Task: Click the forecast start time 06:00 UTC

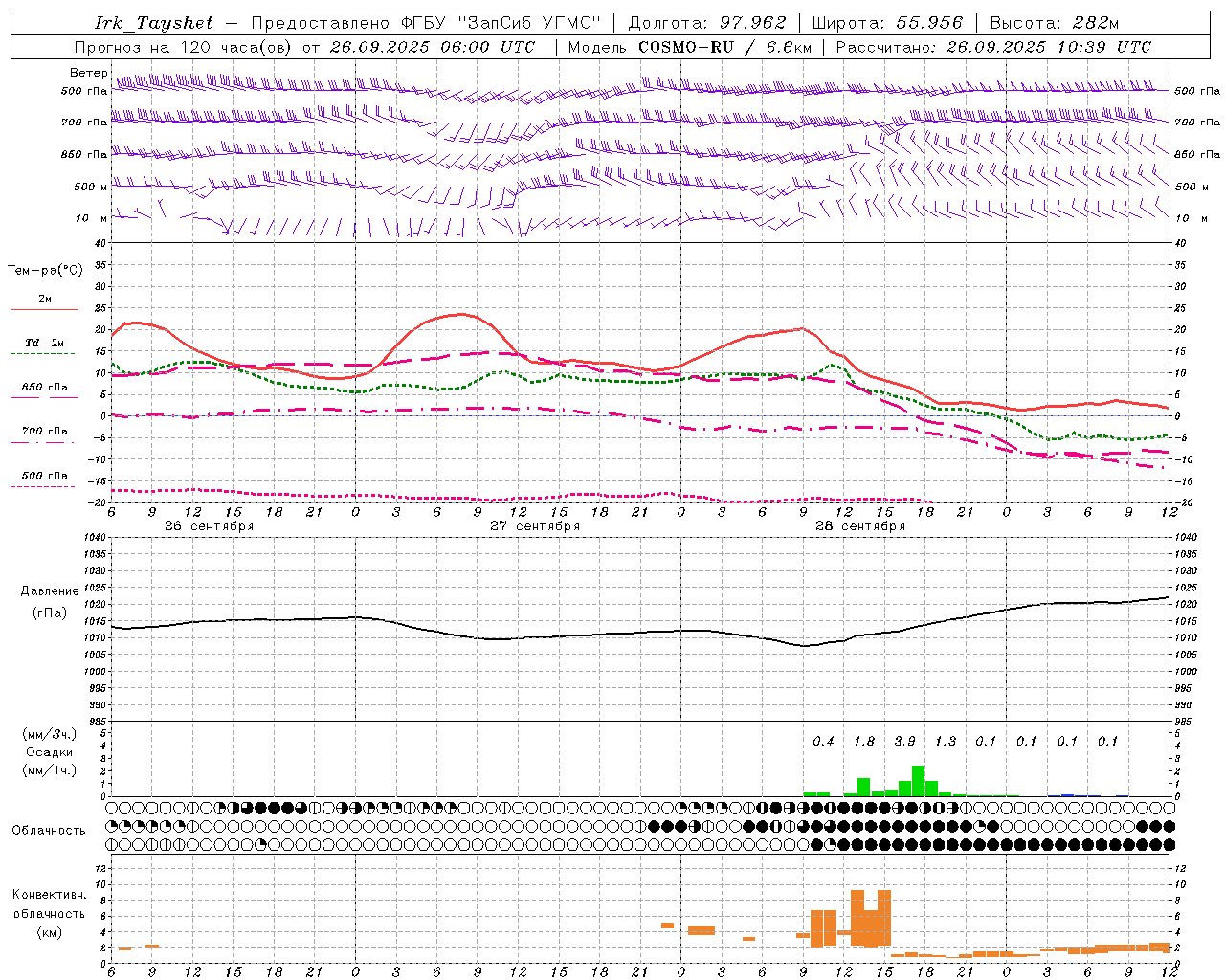Action: (x=486, y=47)
